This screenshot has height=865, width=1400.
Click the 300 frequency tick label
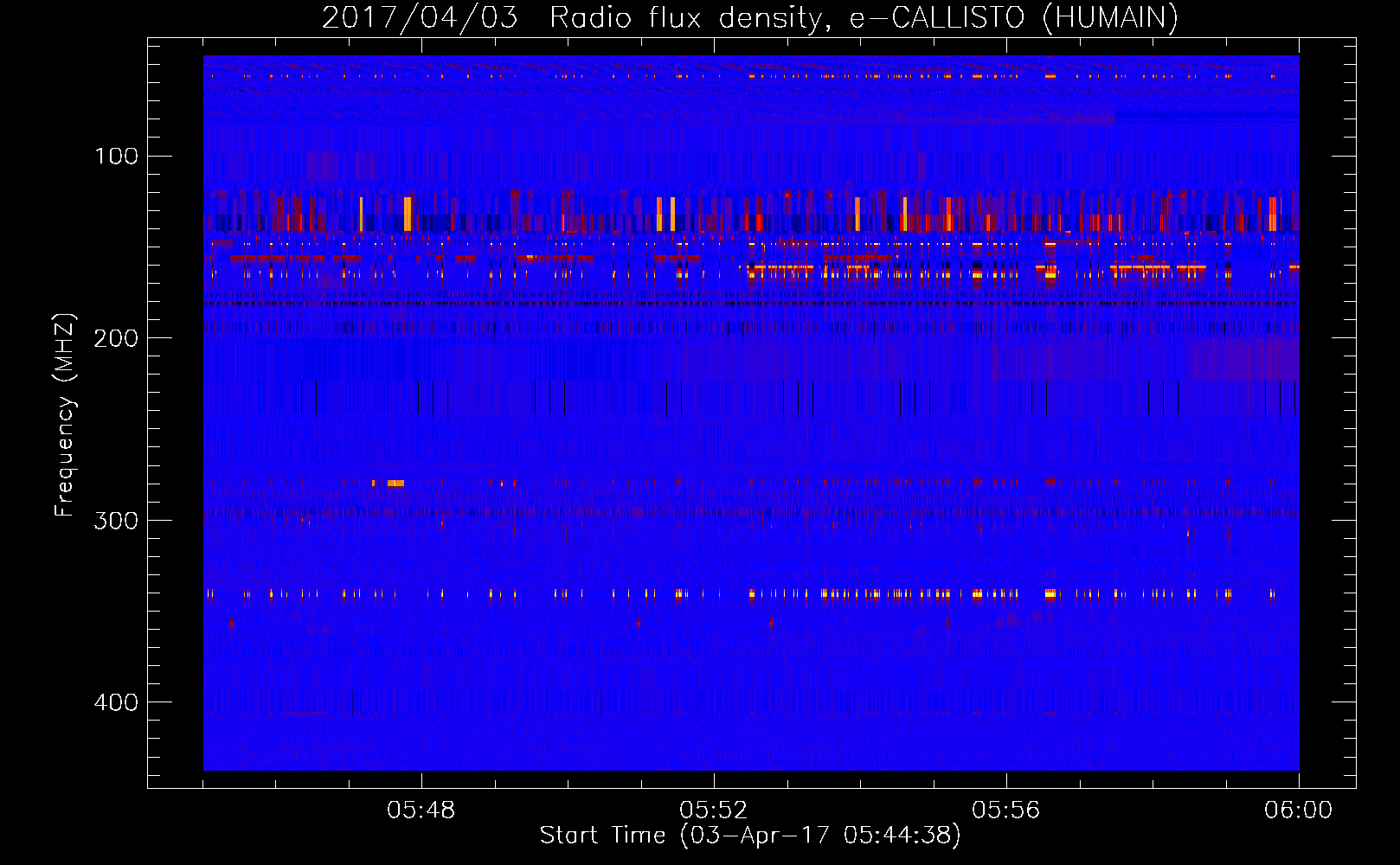[x=117, y=521]
